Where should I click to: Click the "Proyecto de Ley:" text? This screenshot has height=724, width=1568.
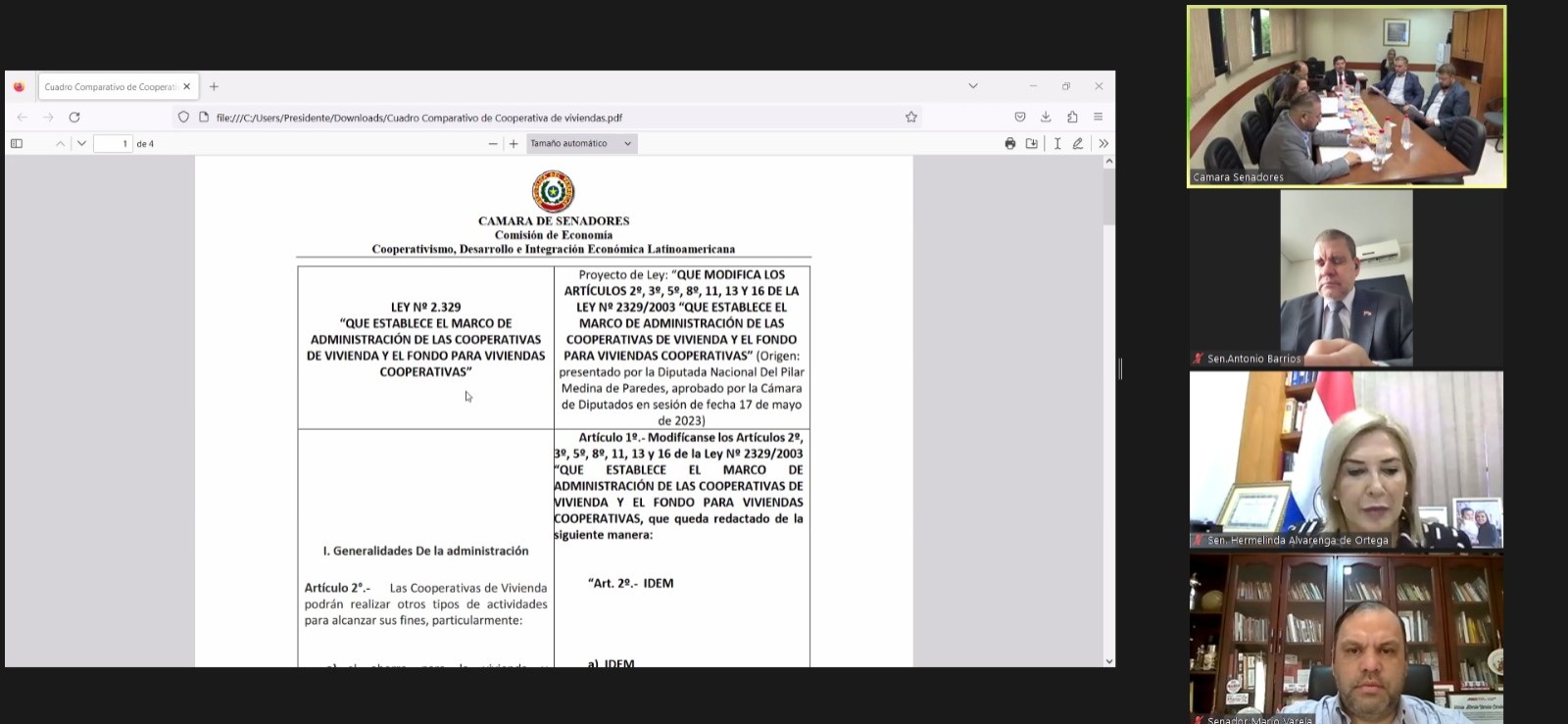[x=623, y=274]
